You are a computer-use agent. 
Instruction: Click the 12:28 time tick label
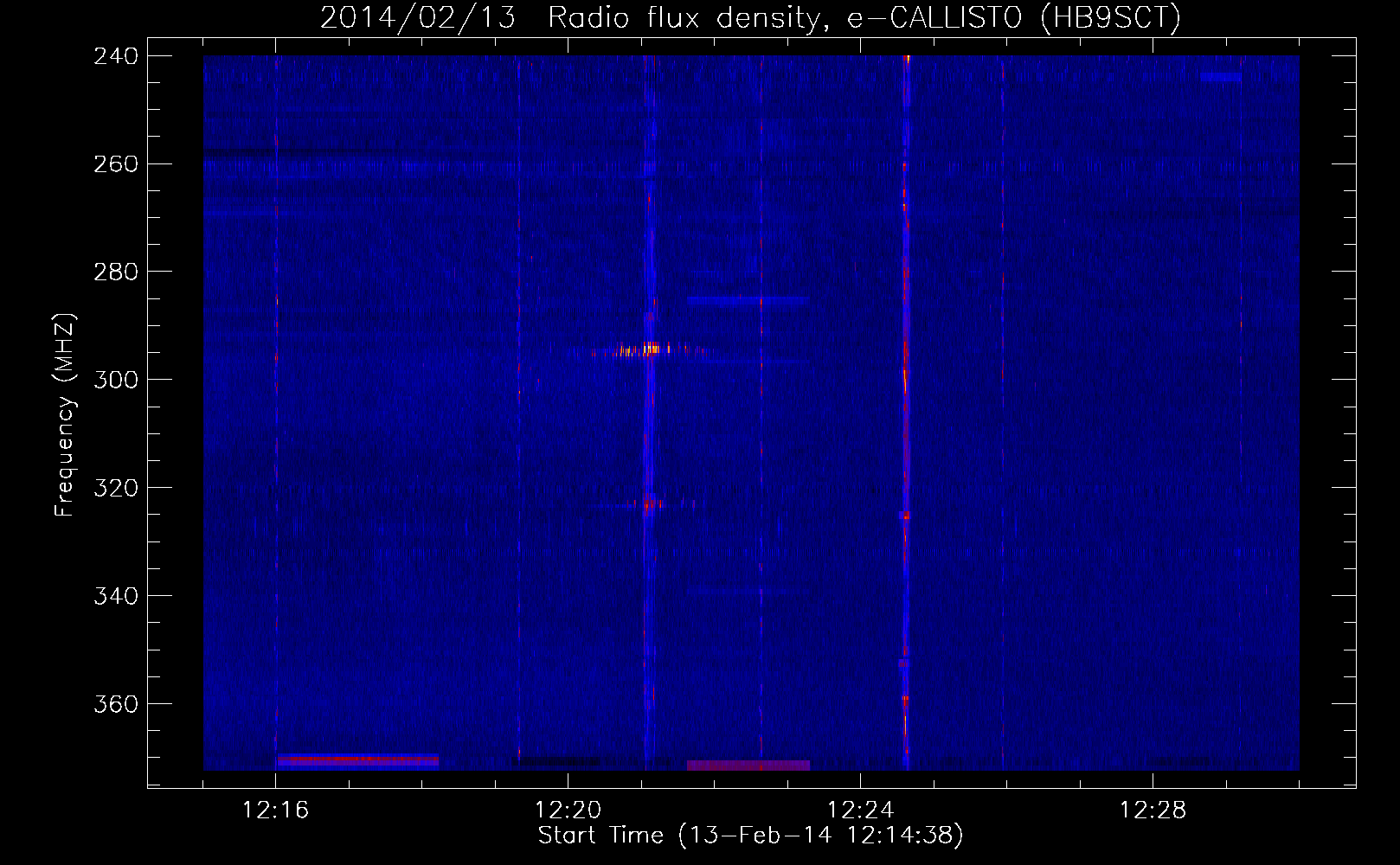(1153, 811)
